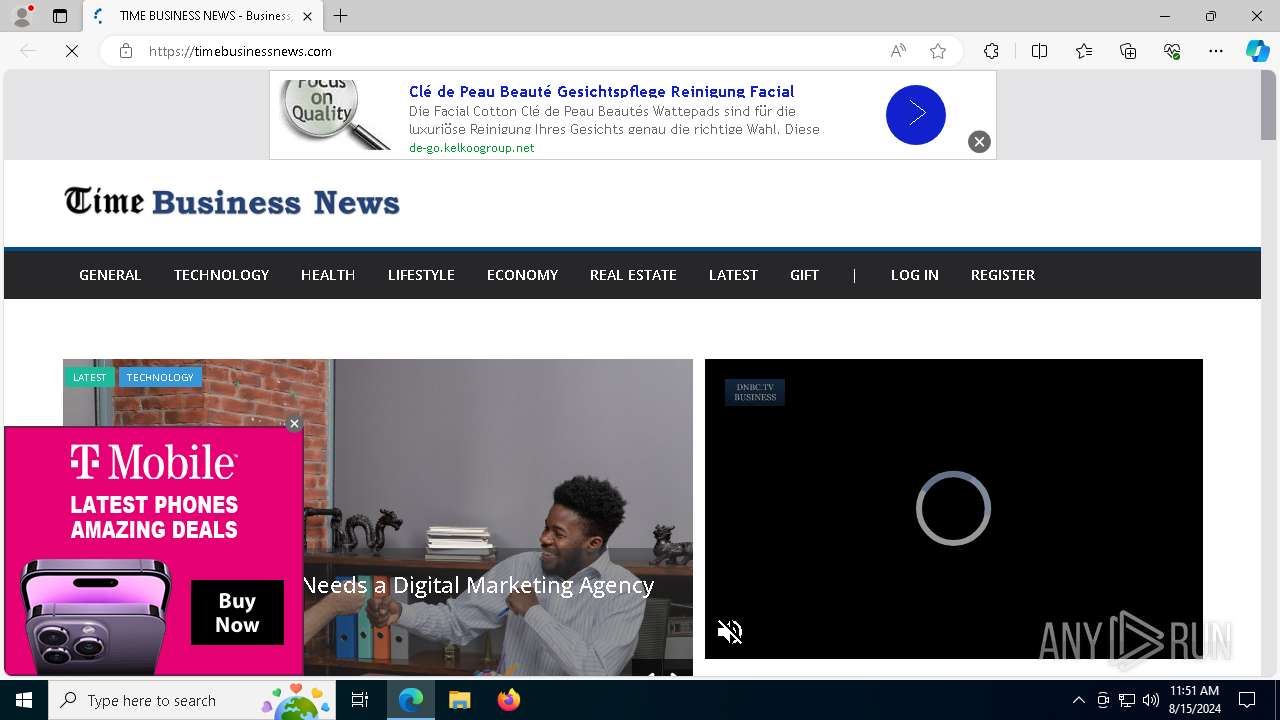Open the LATEST menu

point(733,275)
